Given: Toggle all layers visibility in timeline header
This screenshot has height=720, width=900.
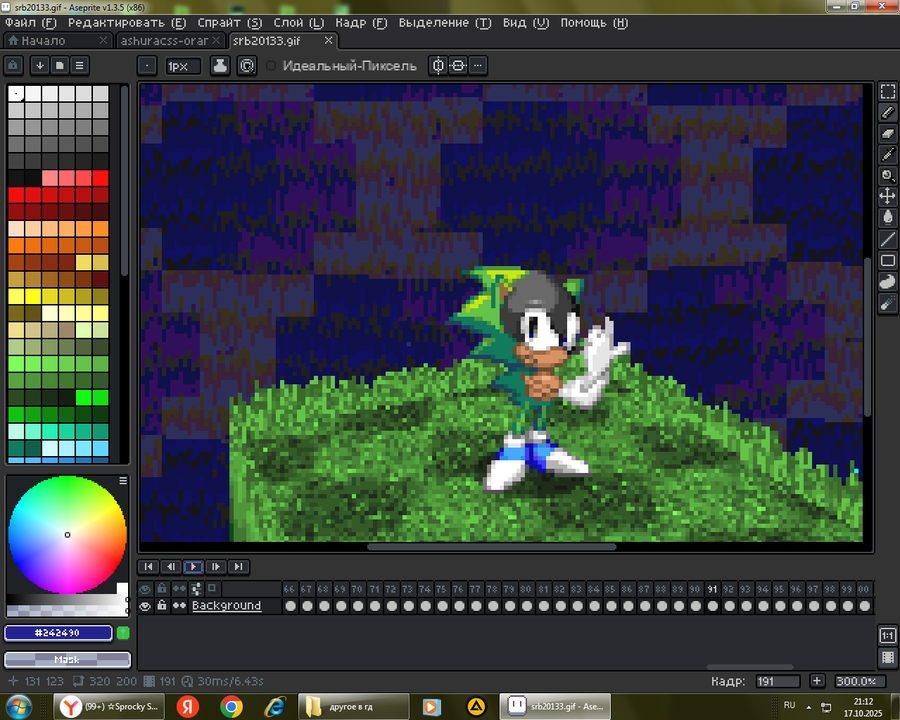Looking at the screenshot, I should click(145, 589).
